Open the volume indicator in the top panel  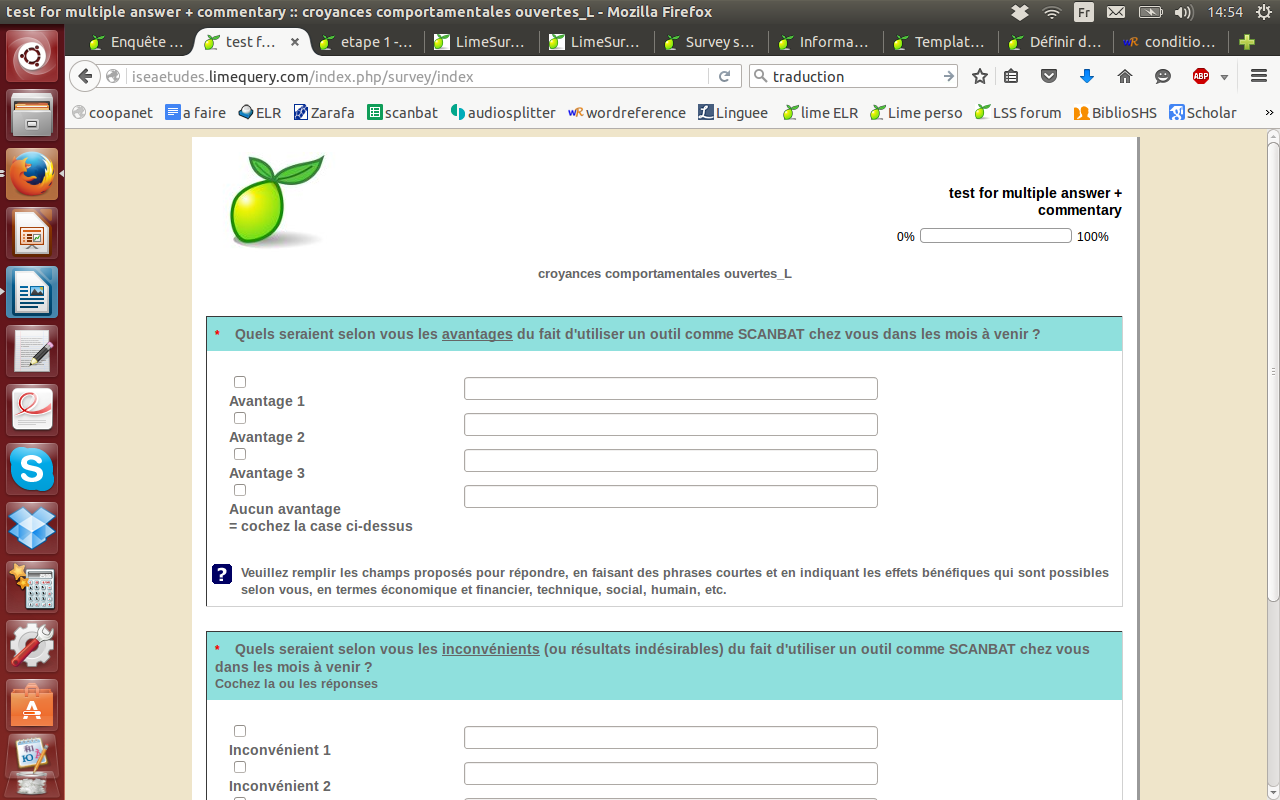click(1183, 12)
